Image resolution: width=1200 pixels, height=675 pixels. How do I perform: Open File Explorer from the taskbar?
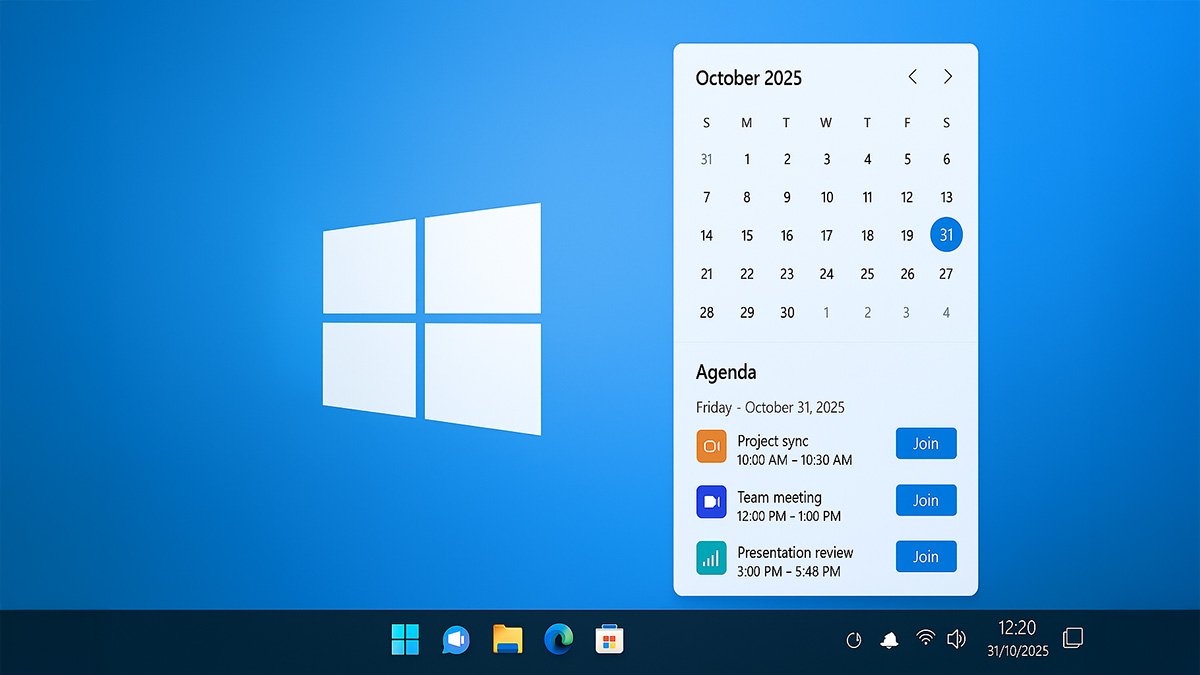pos(506,638)
